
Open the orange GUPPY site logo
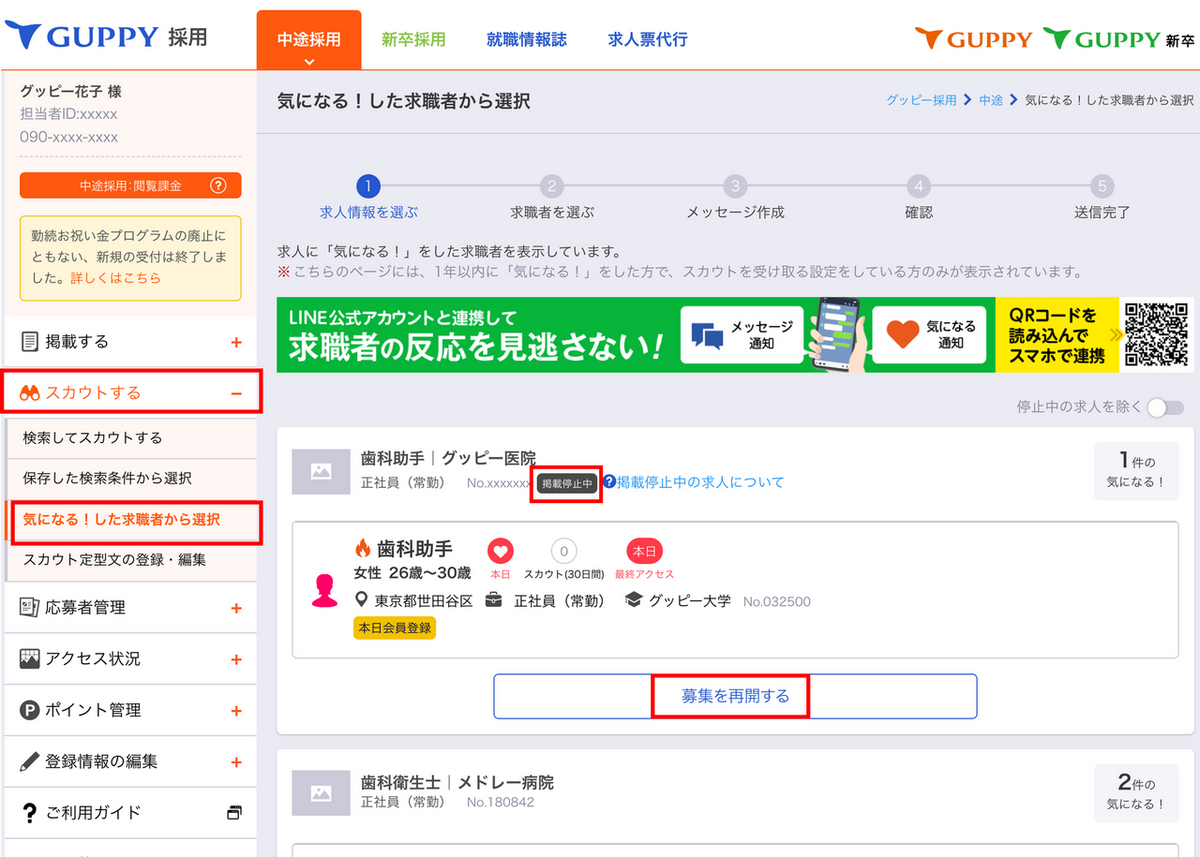click(x=973, y=39)
